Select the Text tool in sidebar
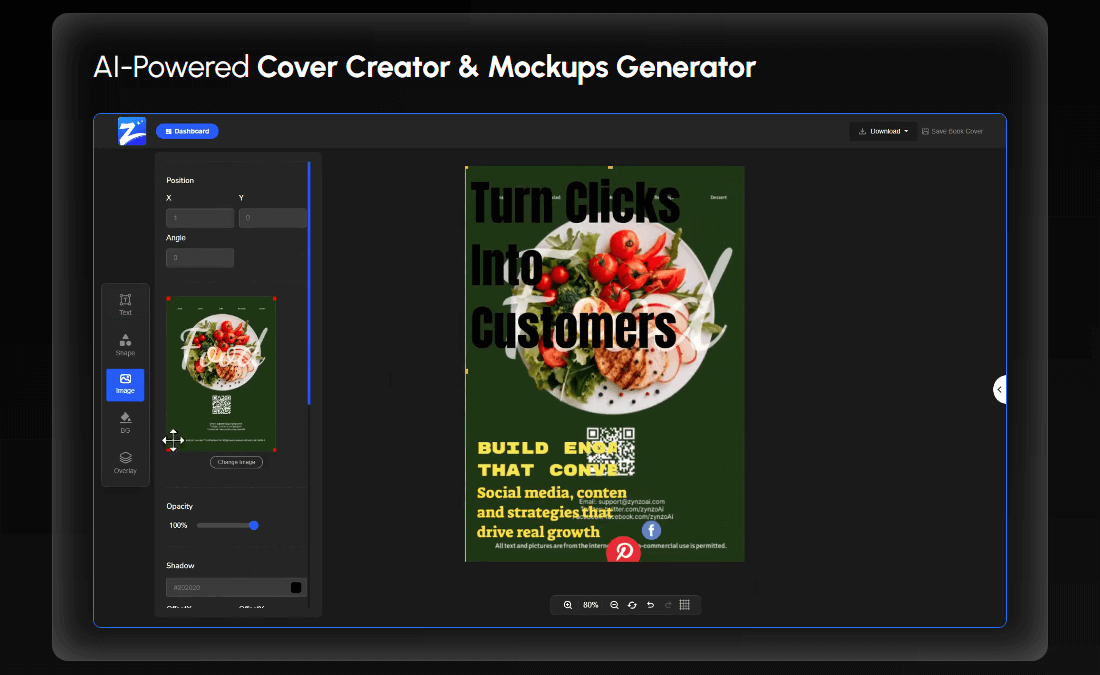This screenshot has height=675, width=1100. 125,304
